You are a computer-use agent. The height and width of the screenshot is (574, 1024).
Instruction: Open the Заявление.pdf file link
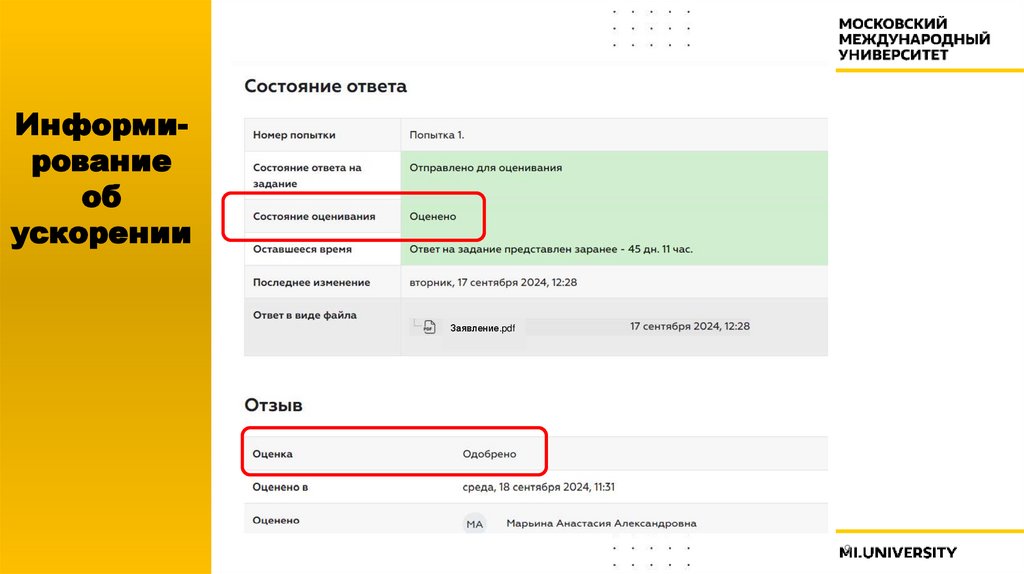482,328
